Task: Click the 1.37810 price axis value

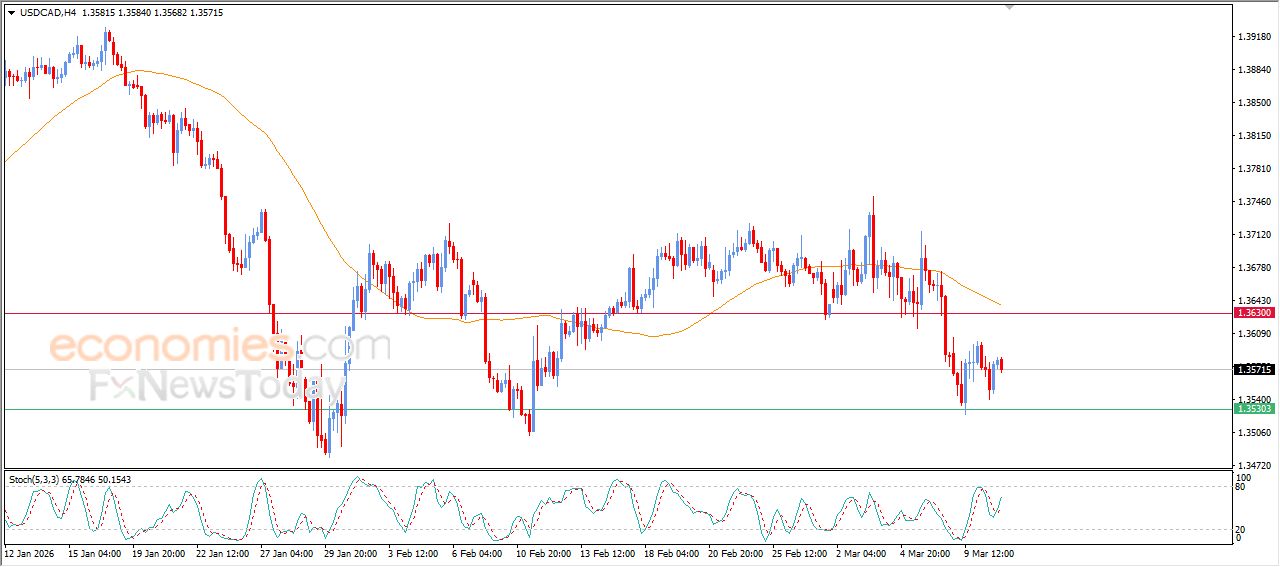Action: point(1254,169)
